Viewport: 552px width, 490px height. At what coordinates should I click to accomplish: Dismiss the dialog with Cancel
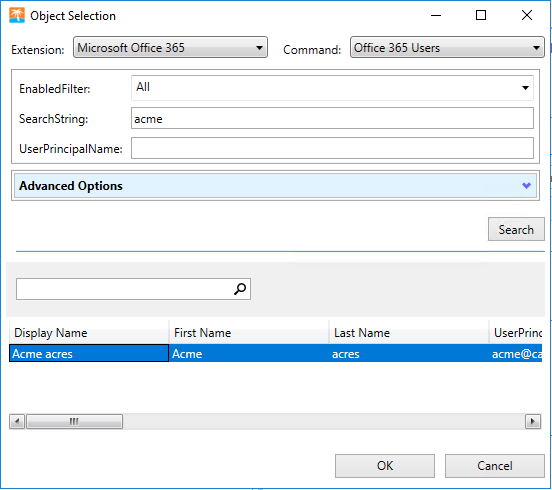pyautogui.click(x=495, y=466)
